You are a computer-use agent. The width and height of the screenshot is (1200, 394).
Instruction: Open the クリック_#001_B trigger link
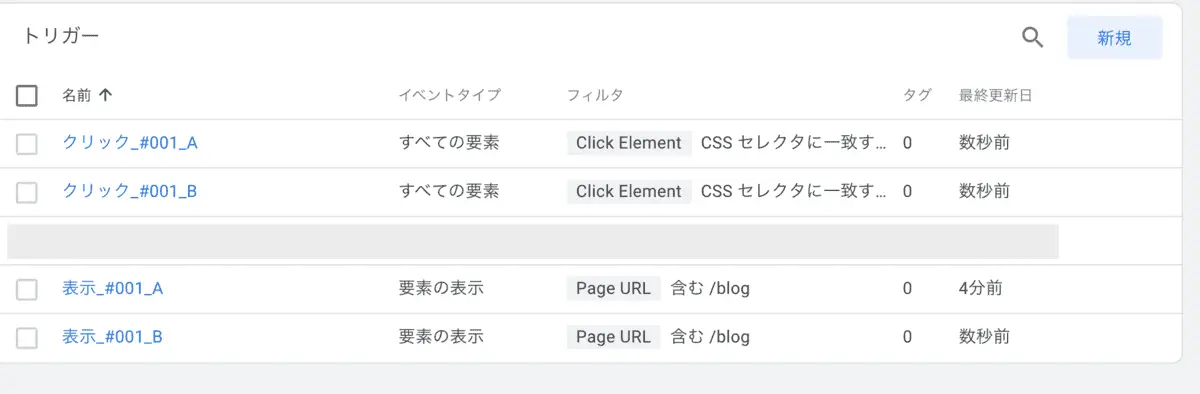(130, 191)
